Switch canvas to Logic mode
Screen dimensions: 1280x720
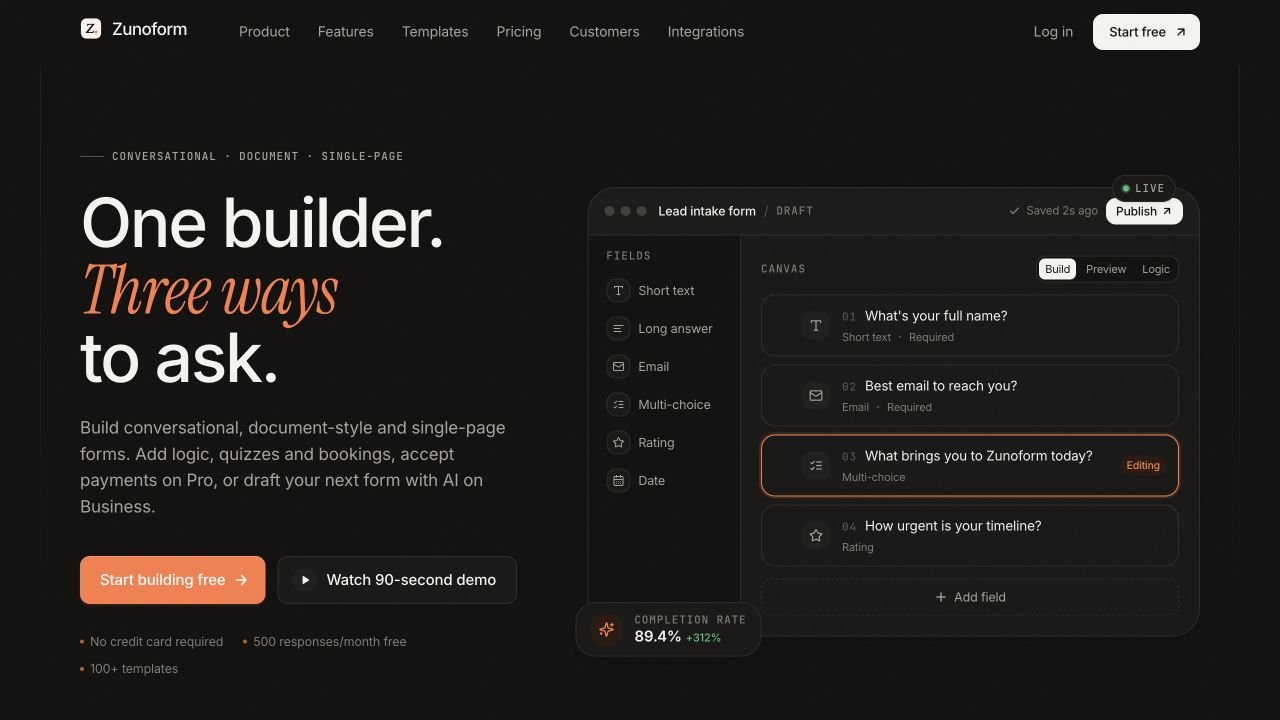[1156, 269]
